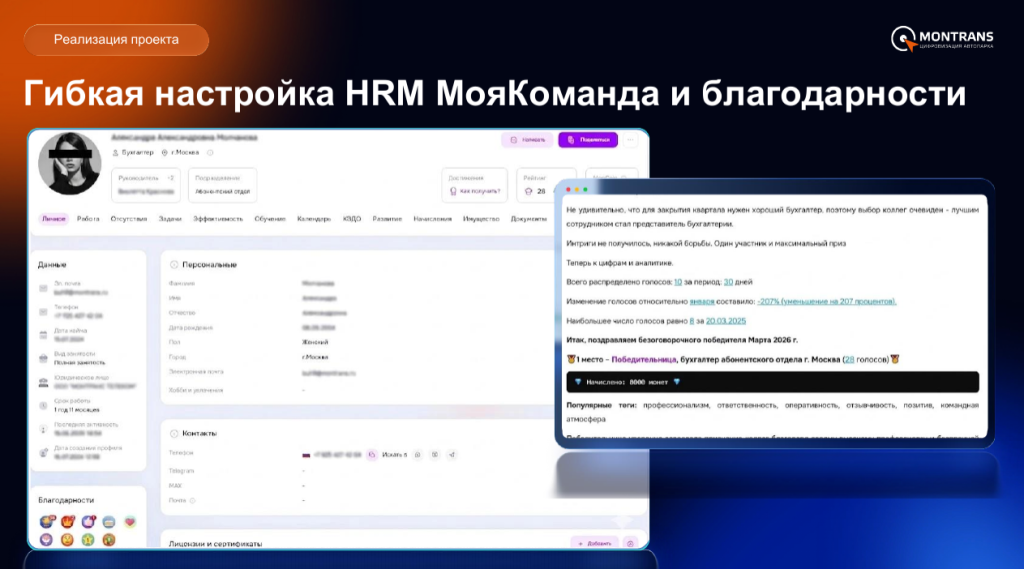
Task: Click the -207% decrease link
Action: coord(827,302)
